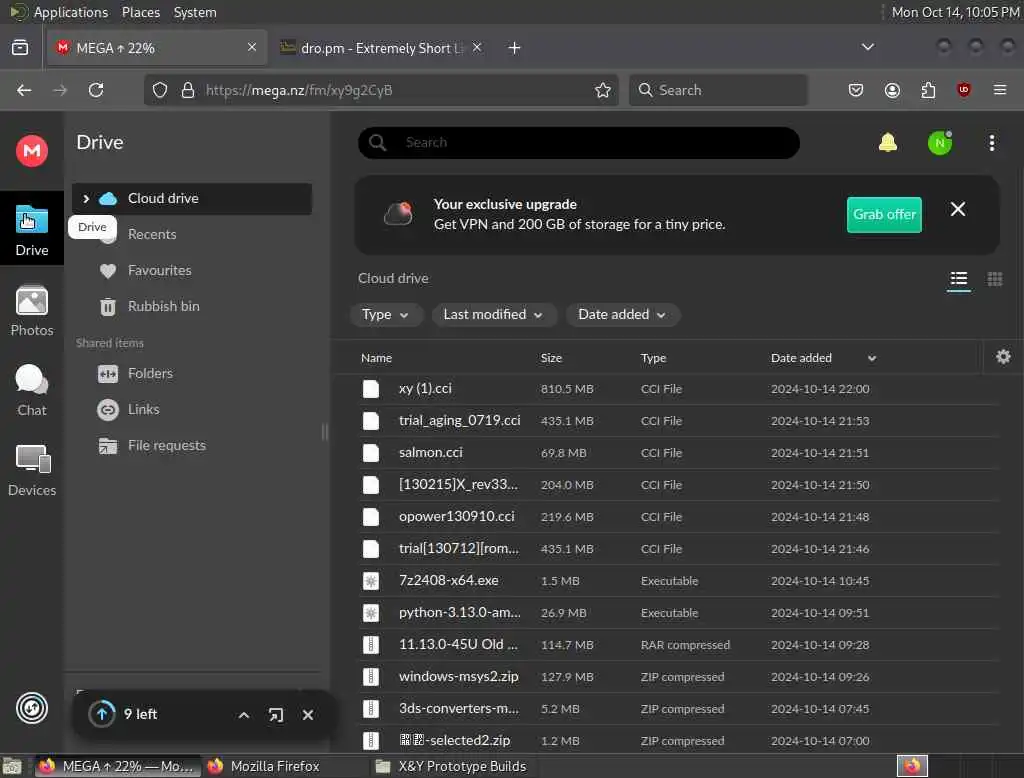Viewport: 1024px width, 778px height.
Task: Open the Places menu
Action: point(140,12)
